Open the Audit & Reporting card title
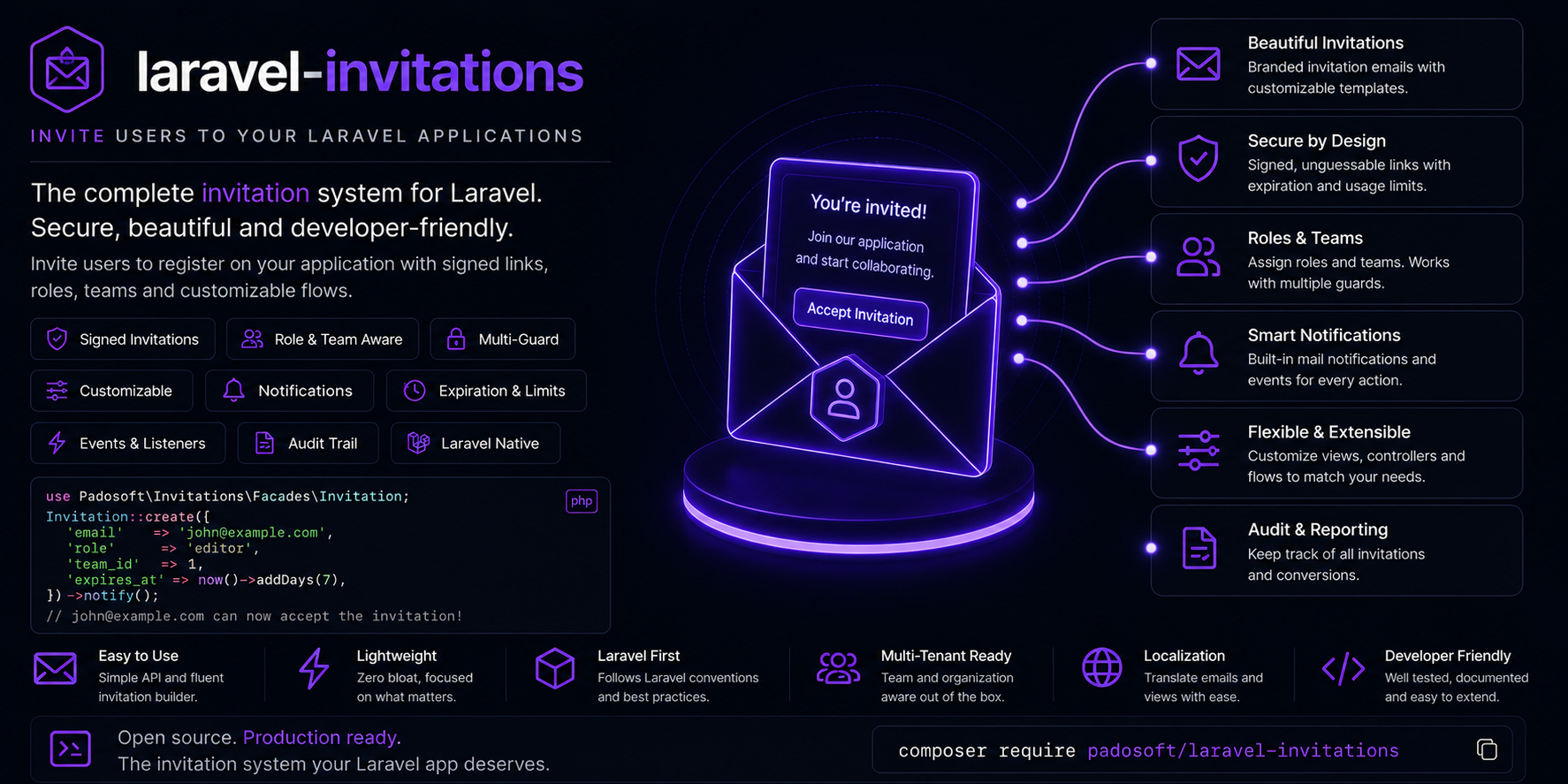Image resolution: width=1568 pixels, height=784 pixels. tap(1317, 529)
